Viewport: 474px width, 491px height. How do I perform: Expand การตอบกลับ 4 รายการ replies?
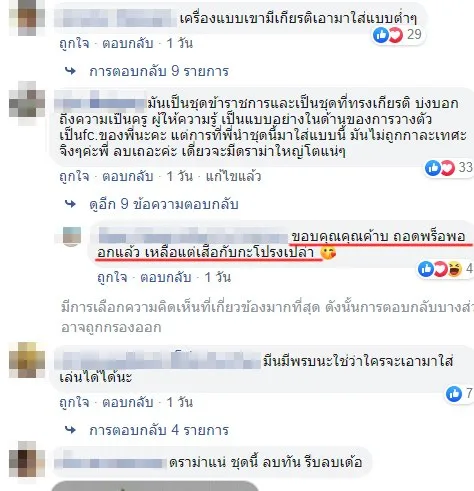click(159, 430)
